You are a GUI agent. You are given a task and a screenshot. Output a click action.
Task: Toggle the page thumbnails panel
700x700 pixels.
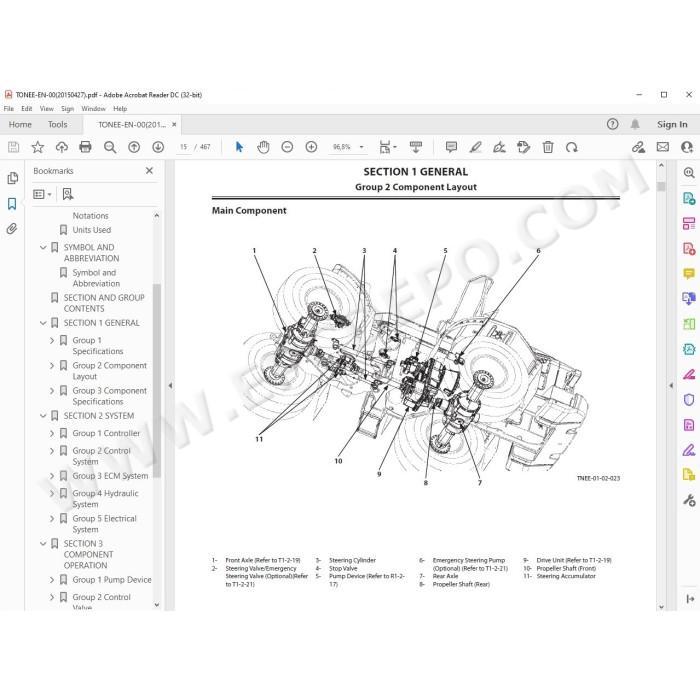[x=12, y=178]
